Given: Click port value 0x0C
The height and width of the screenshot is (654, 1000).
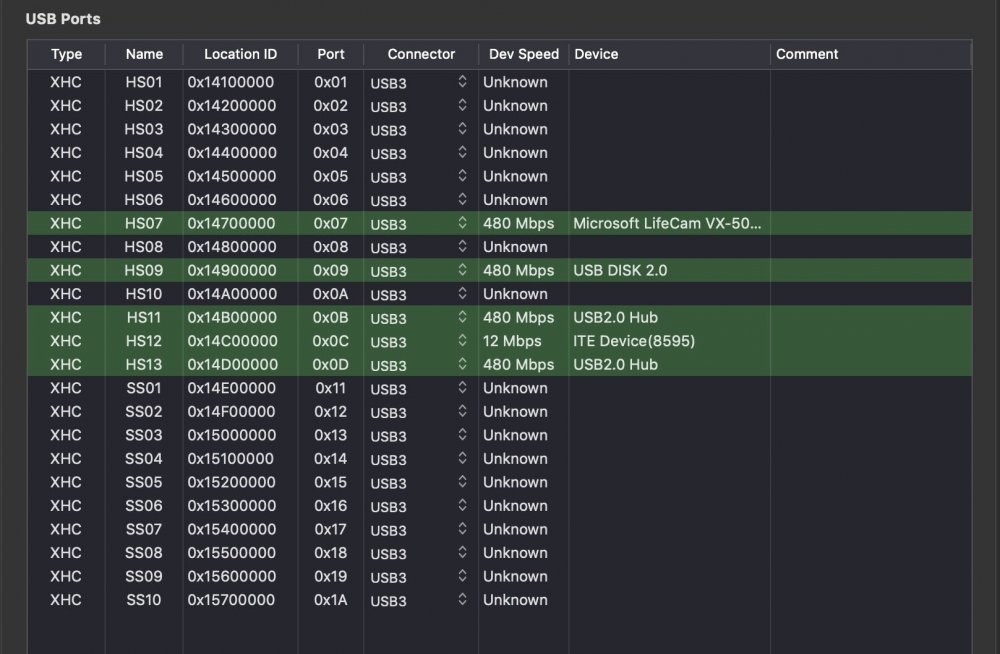Looking at the screenshot, I should (330, 341).
